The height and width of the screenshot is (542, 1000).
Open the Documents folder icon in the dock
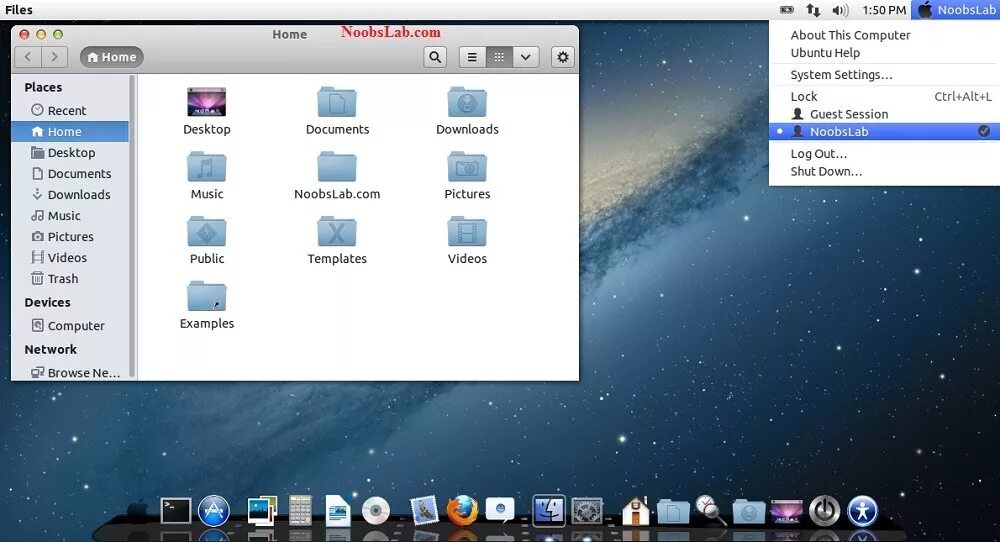point(673,512)
